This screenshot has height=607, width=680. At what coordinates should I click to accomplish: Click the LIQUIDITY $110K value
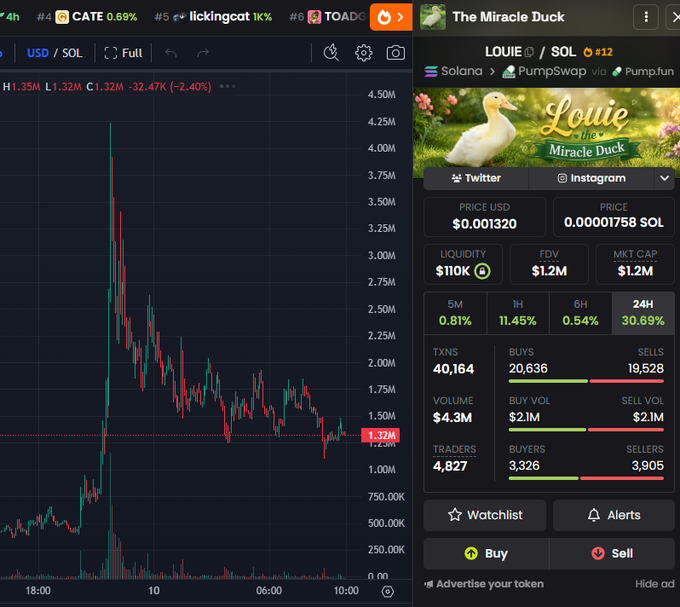452,271
